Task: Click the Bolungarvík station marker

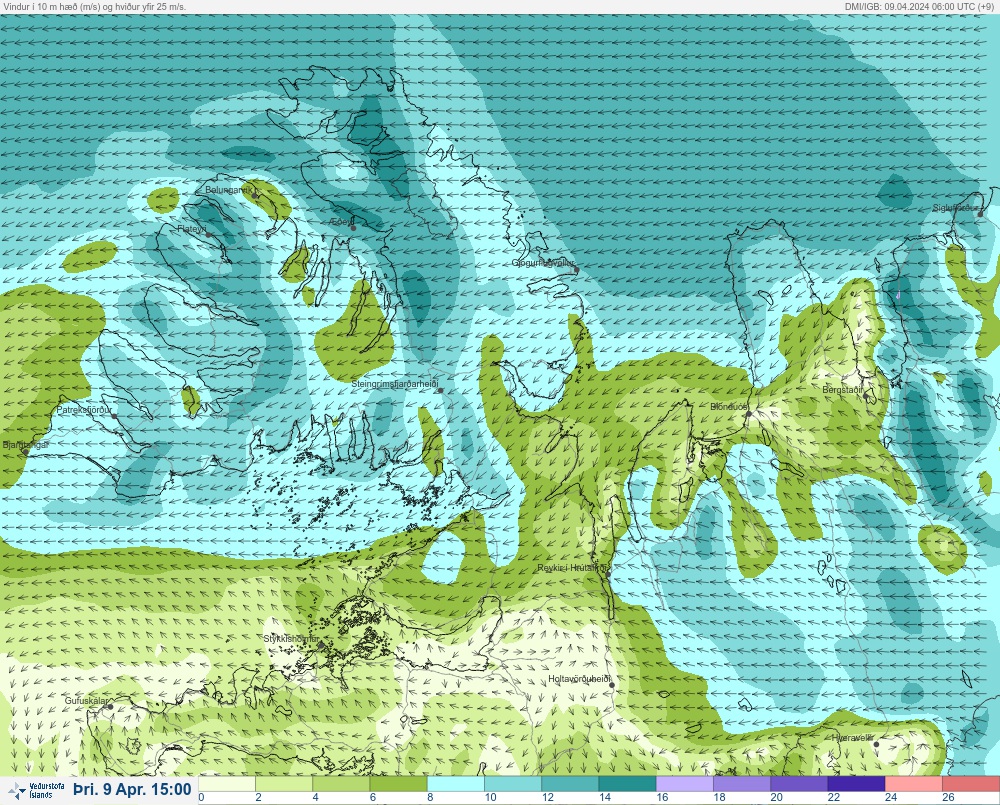Action: click(256, 196)
